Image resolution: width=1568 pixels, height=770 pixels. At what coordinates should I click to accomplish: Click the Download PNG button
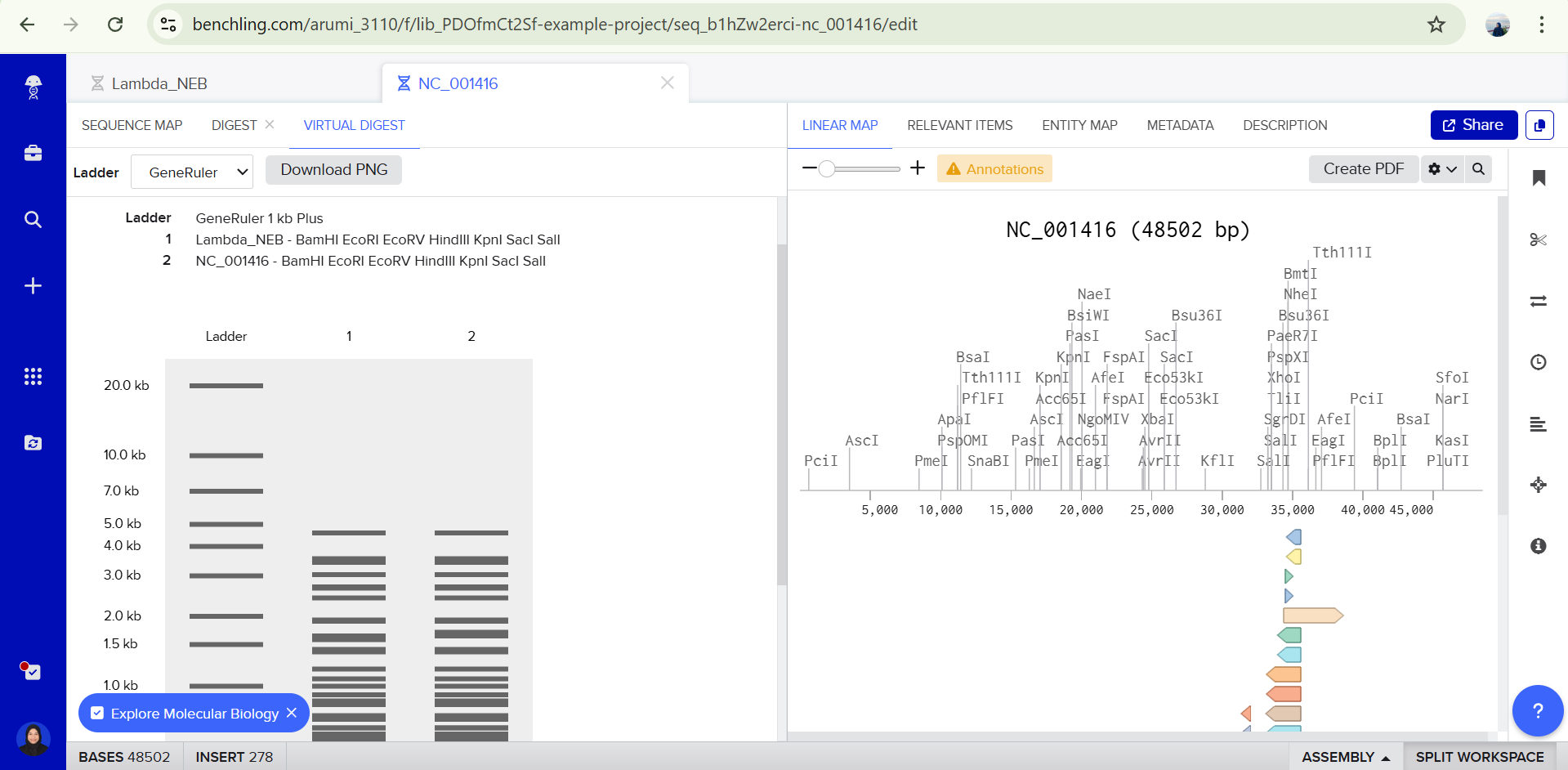(x=333, y=169)
